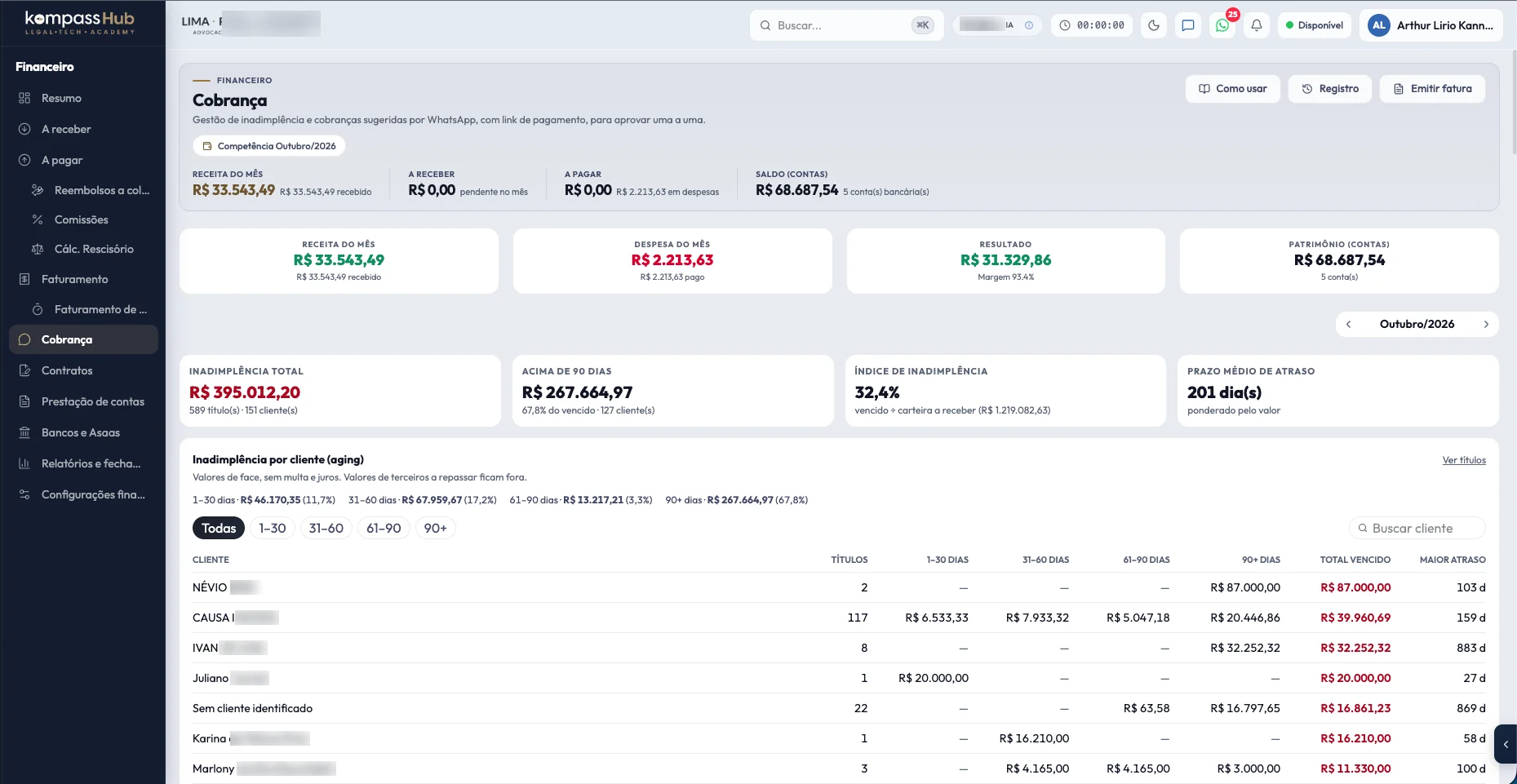Open the Outubro/2026 month selector
Screen dimensions: 1517x784
pos(1417,324)
